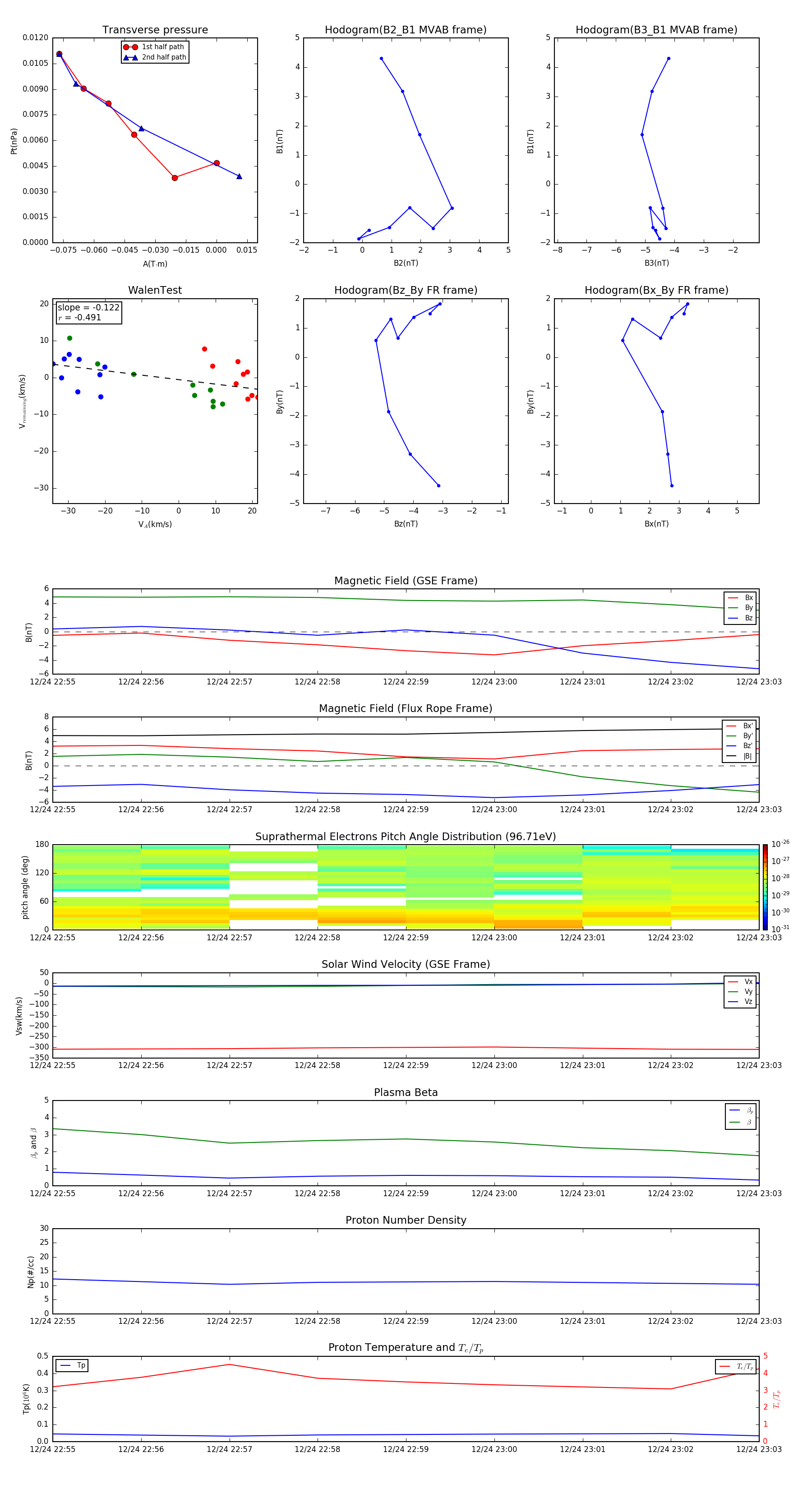Click the "Hodogram(B3_B1 MVAB frame)" title

point(656,29)
